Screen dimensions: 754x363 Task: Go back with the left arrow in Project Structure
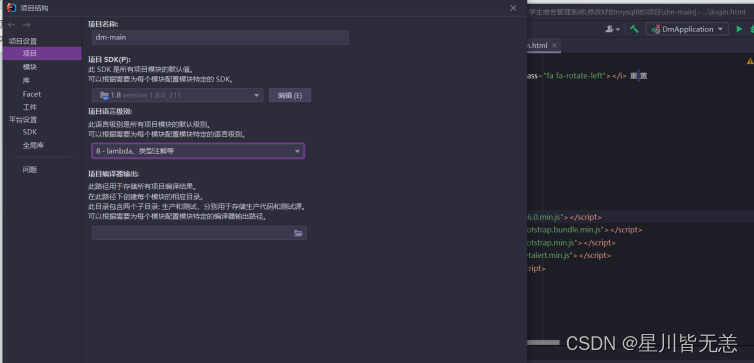(12, 25)
